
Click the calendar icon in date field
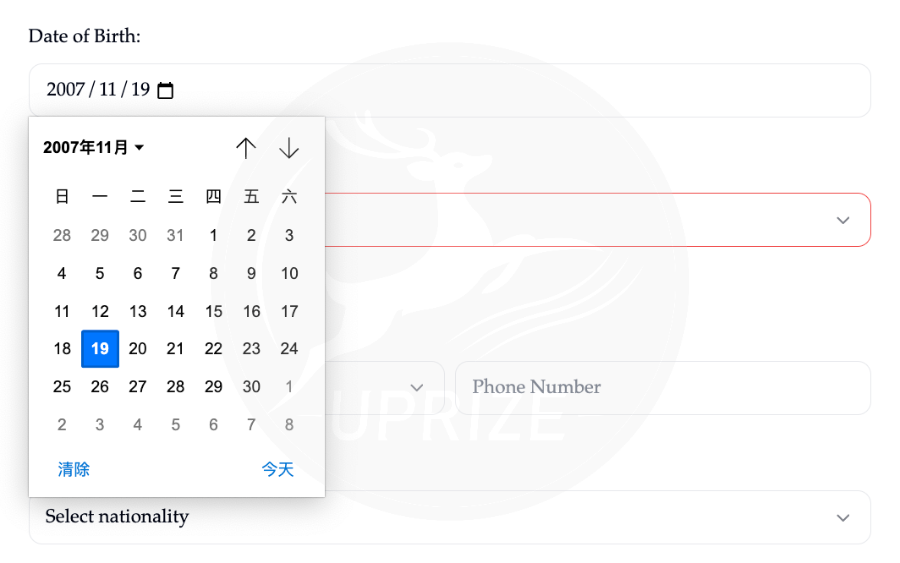[166, 91]
